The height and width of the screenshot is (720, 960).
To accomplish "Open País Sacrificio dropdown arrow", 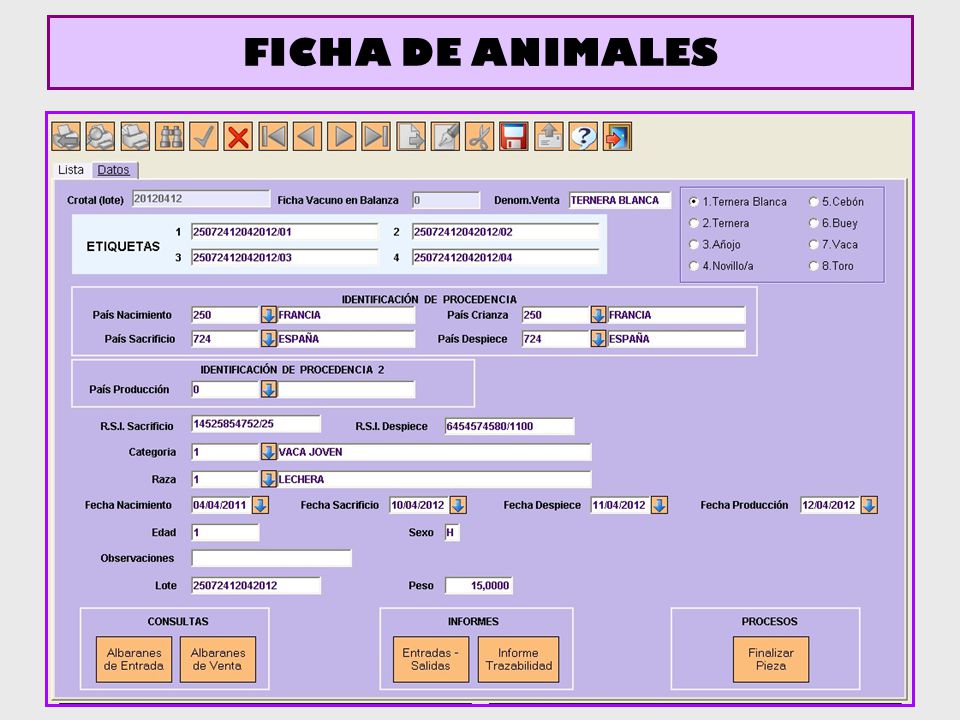I will click(268, 339).
